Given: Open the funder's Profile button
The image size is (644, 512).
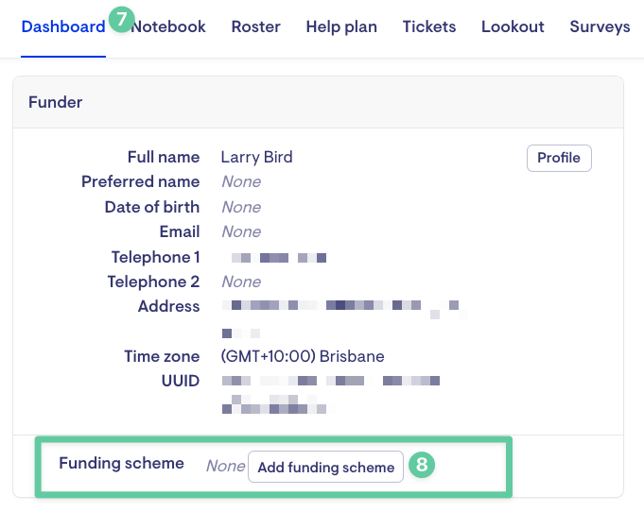Looking at the screenshot, I should [559, 158].
